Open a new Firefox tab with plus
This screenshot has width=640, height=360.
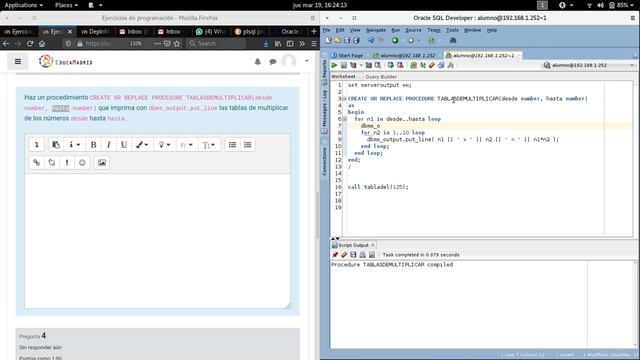[313, 31]
